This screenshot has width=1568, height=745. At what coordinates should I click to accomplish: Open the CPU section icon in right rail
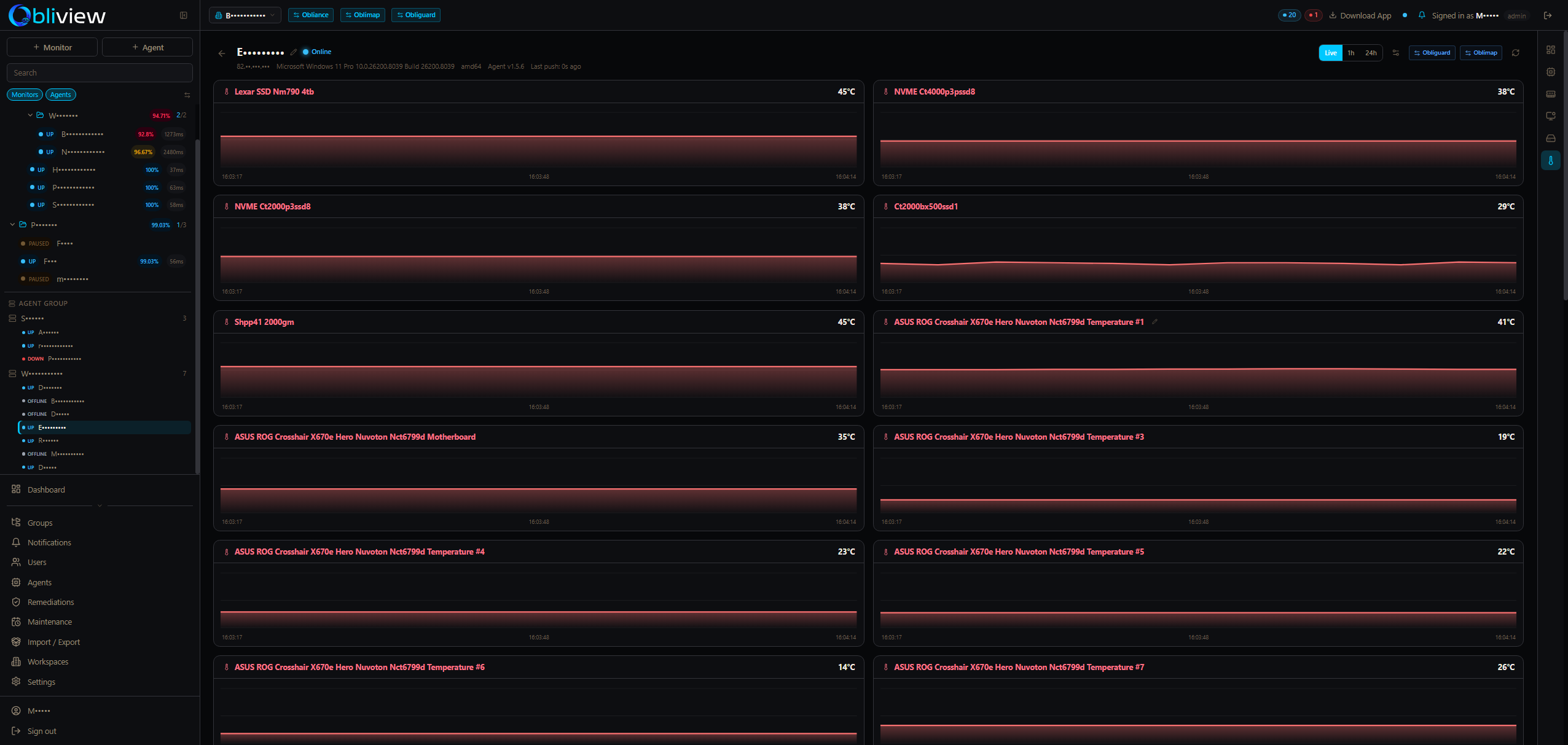[x=1551, y=72]
